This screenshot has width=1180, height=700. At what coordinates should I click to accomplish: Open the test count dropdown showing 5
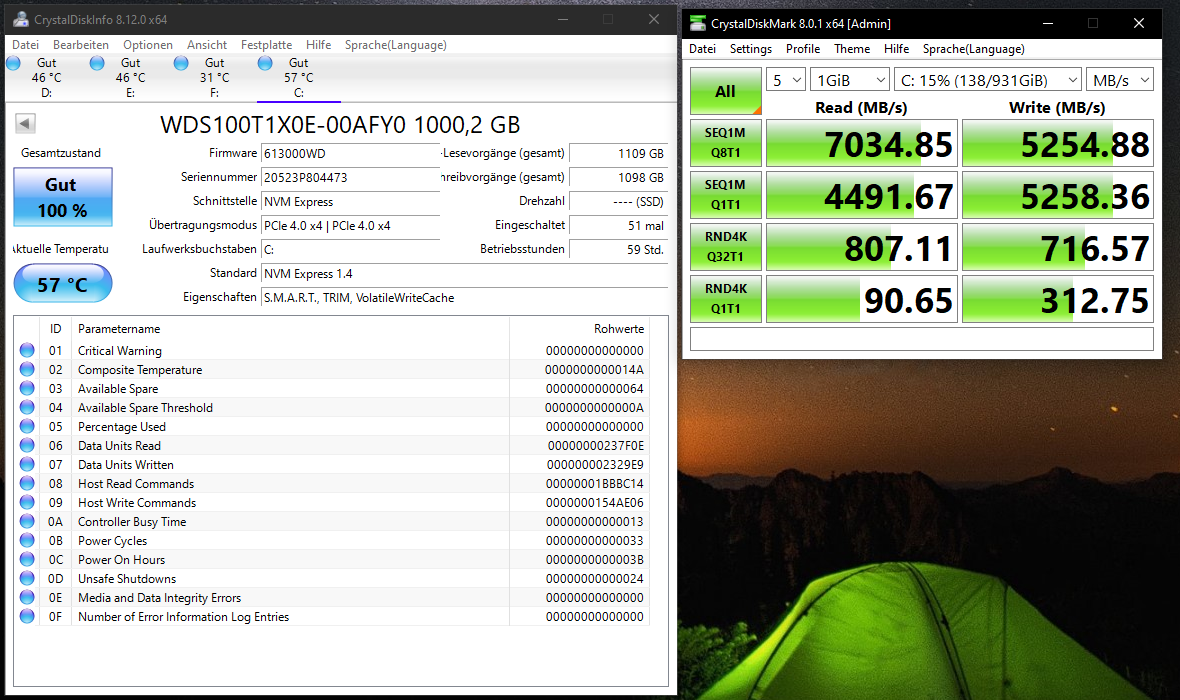tap(786, 80)
